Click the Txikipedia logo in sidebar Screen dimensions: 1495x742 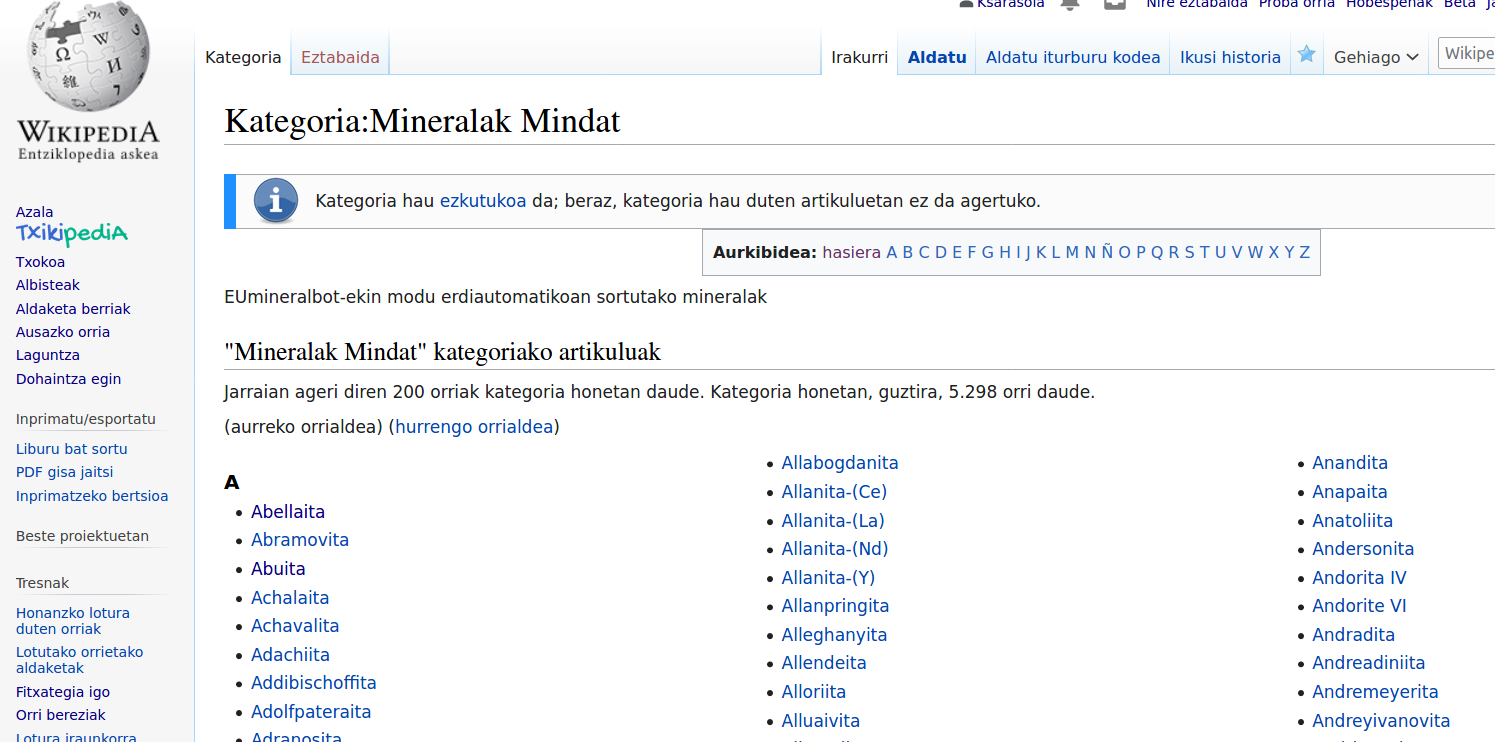[x=72, y=235]
